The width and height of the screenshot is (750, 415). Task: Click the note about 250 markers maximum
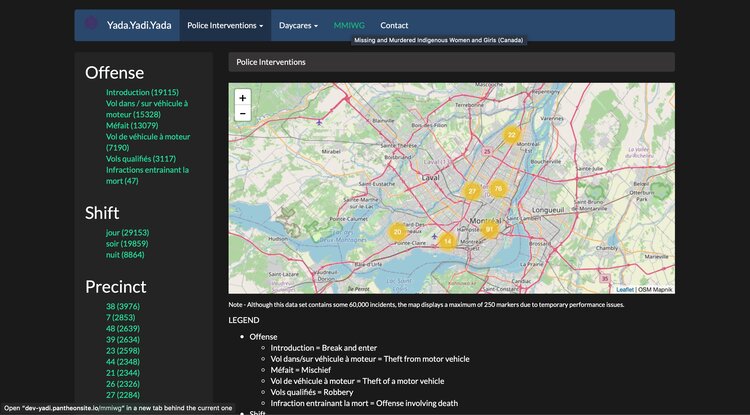coord(426,305)
